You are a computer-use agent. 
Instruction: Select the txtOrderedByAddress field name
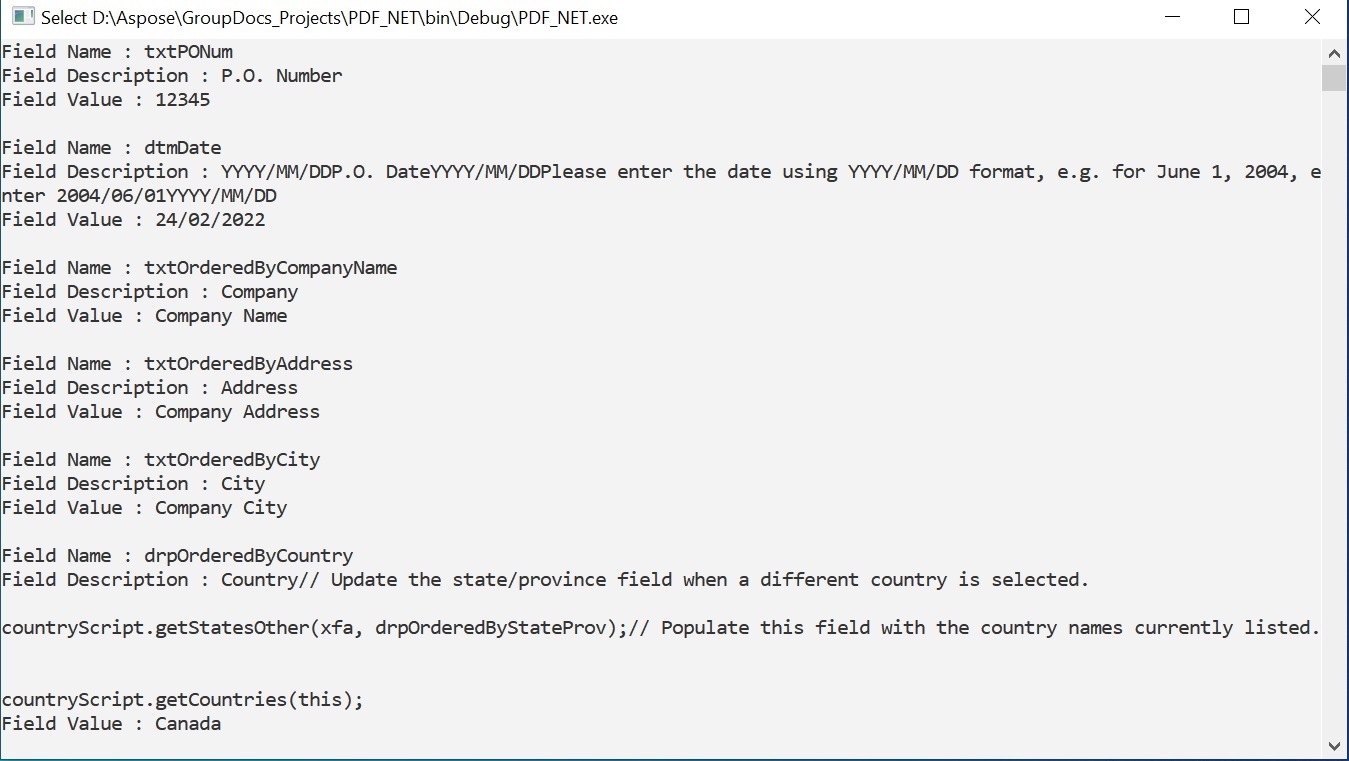249,363
